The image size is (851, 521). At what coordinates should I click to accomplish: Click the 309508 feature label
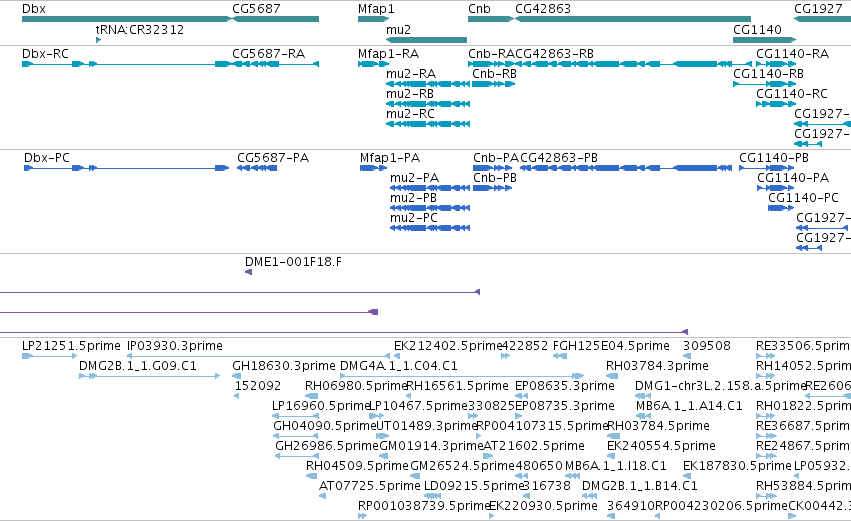coord(707,346)
